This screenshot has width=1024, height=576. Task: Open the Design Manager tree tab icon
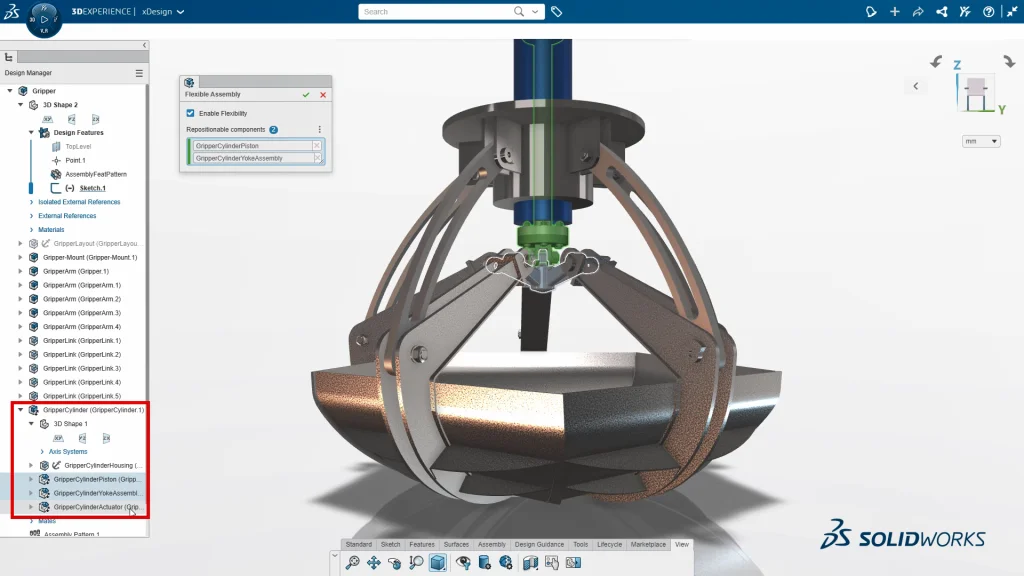click(8, 57)
